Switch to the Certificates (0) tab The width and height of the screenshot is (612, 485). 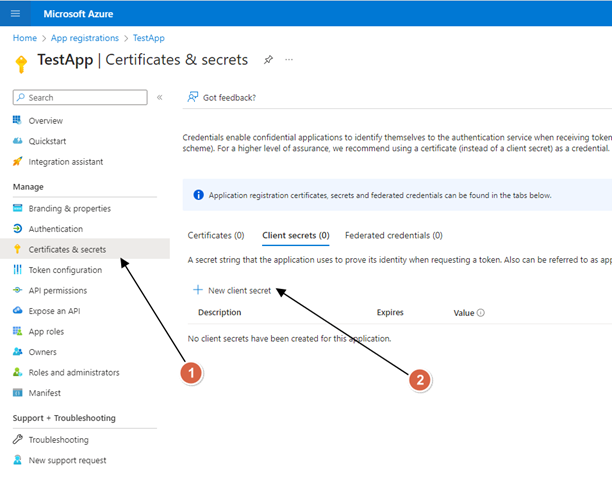216,235
